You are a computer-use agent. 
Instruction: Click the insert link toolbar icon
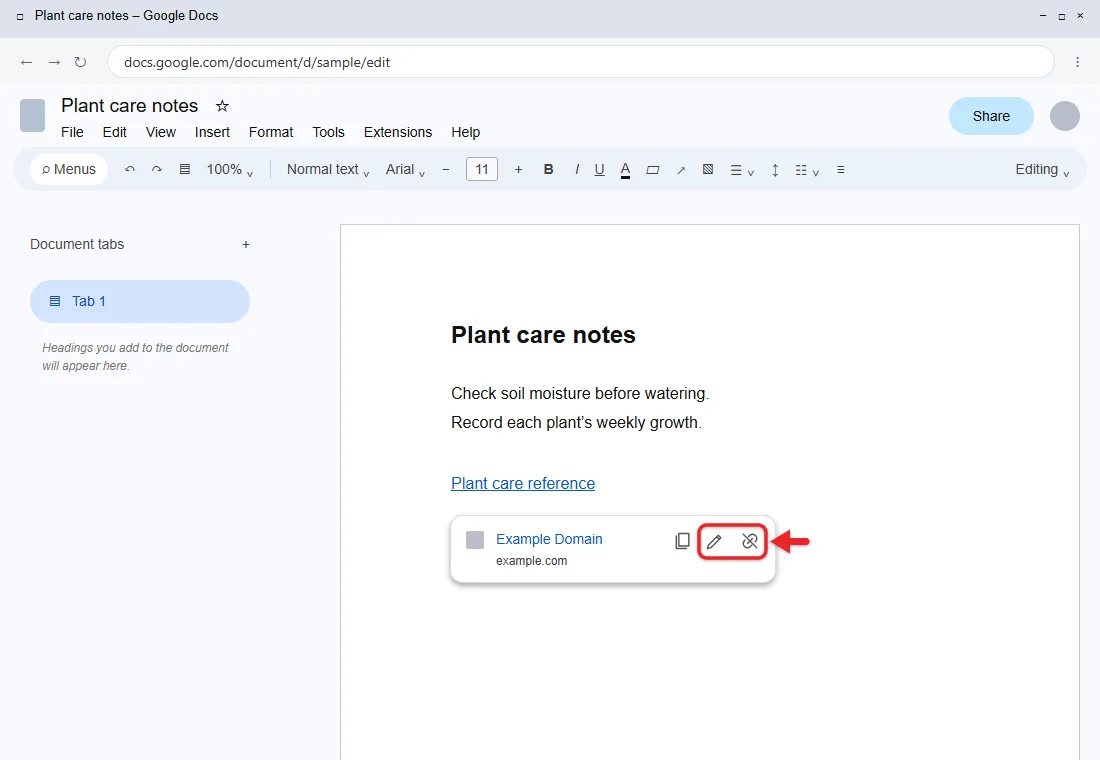(x=680, y=170)
